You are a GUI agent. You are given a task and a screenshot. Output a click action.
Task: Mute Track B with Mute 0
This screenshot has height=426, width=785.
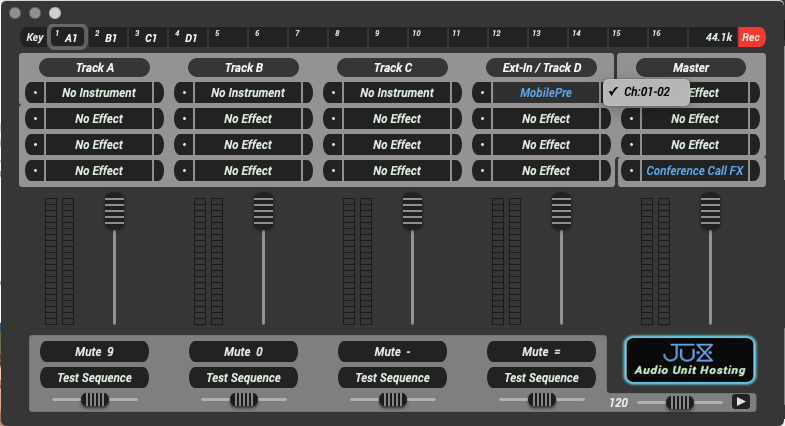pyautogui.click(x=243, y=351)
